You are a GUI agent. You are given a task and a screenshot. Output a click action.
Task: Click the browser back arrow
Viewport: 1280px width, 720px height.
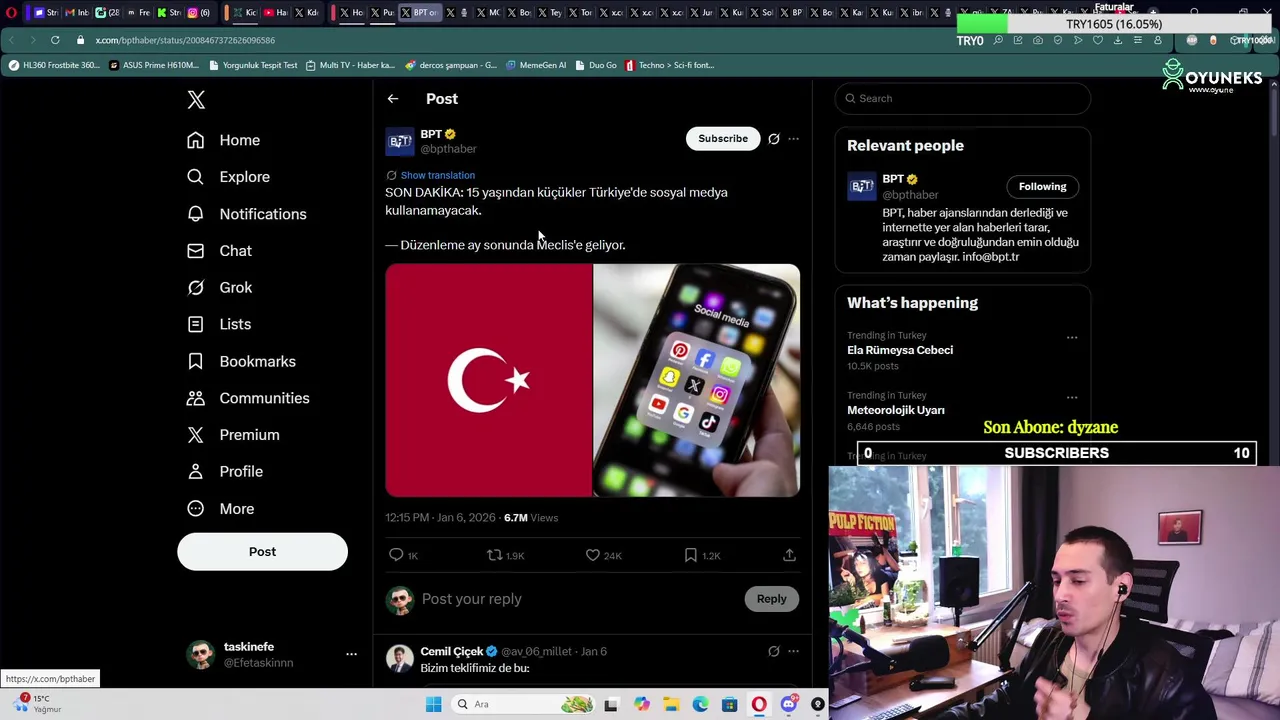[x=11, y=40]
